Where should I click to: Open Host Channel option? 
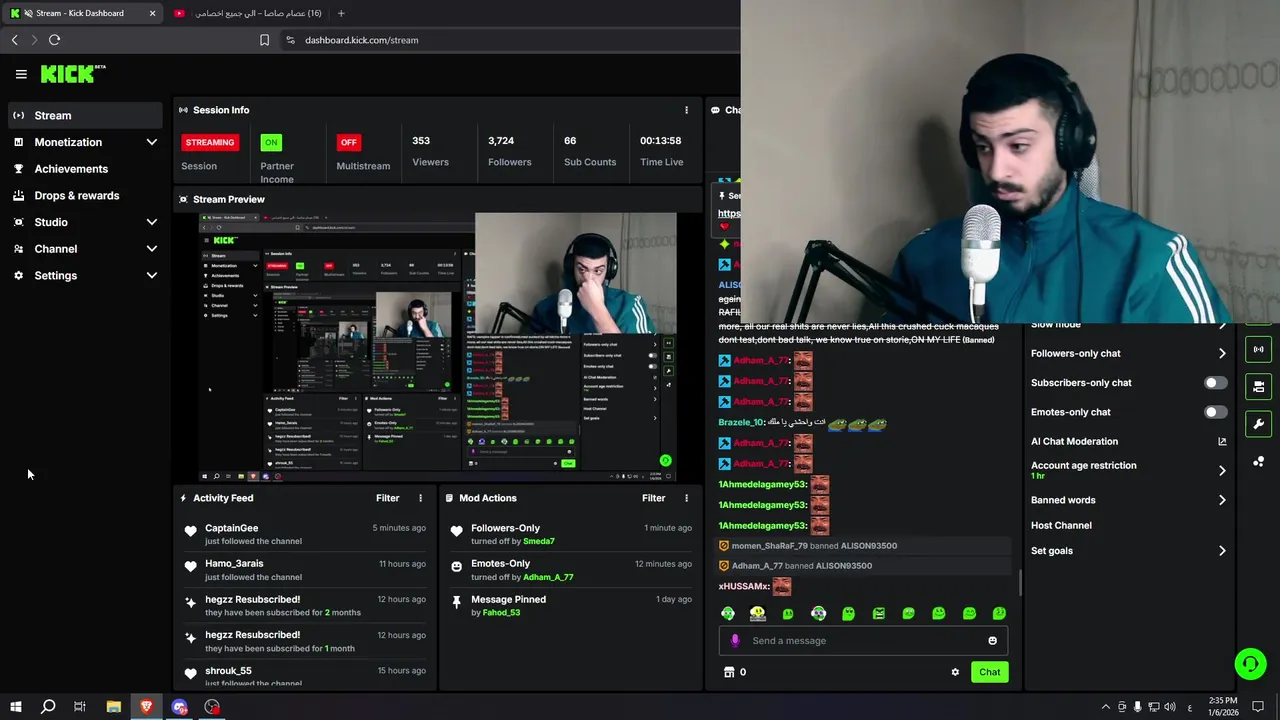pos(1061,525)
